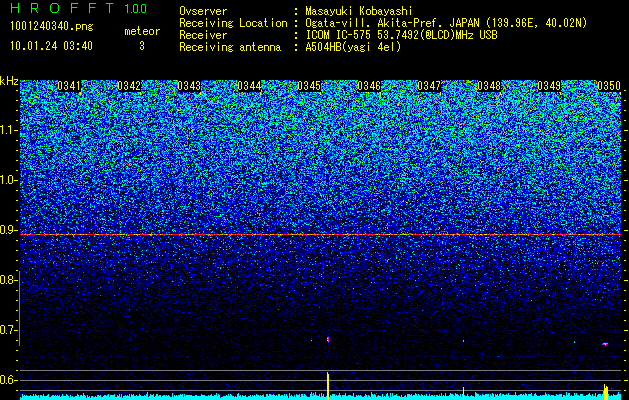This screenshot has height=400, width=629.
Task: Click the 0344 time marker label
Action: point(249,86)
